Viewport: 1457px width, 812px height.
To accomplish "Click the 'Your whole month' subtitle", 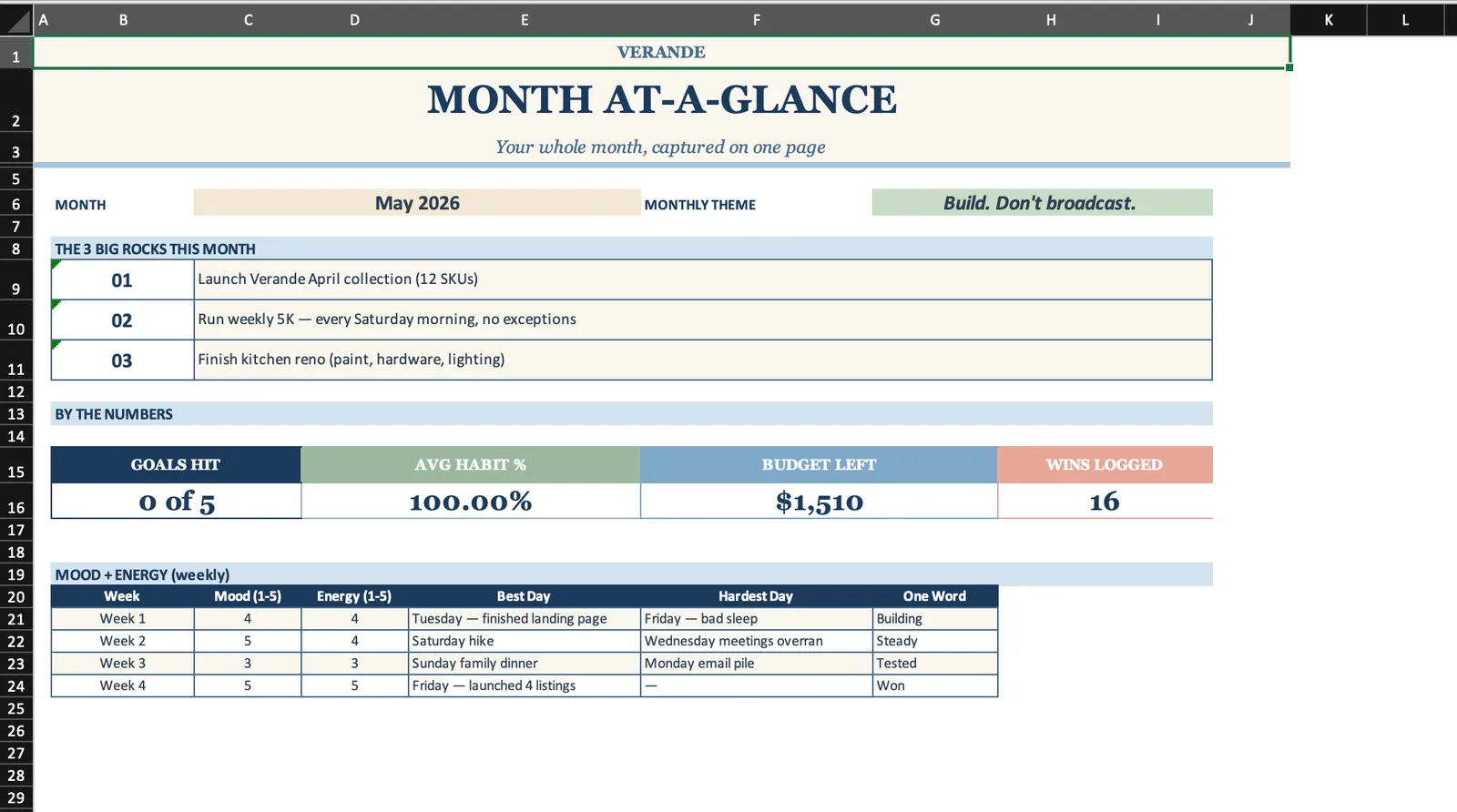I will tap(661, 147).
